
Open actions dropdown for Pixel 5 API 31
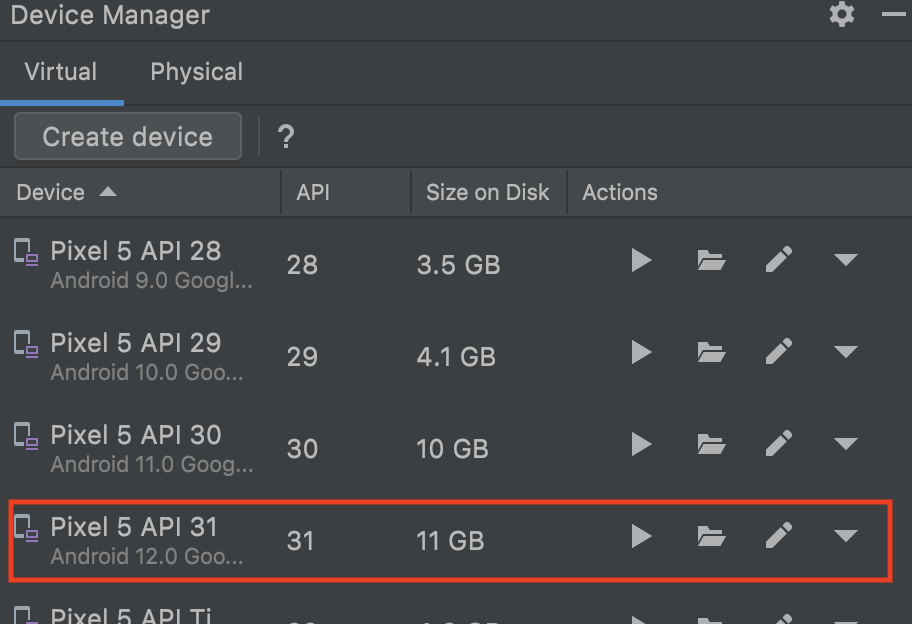click(x=846, y=537)
